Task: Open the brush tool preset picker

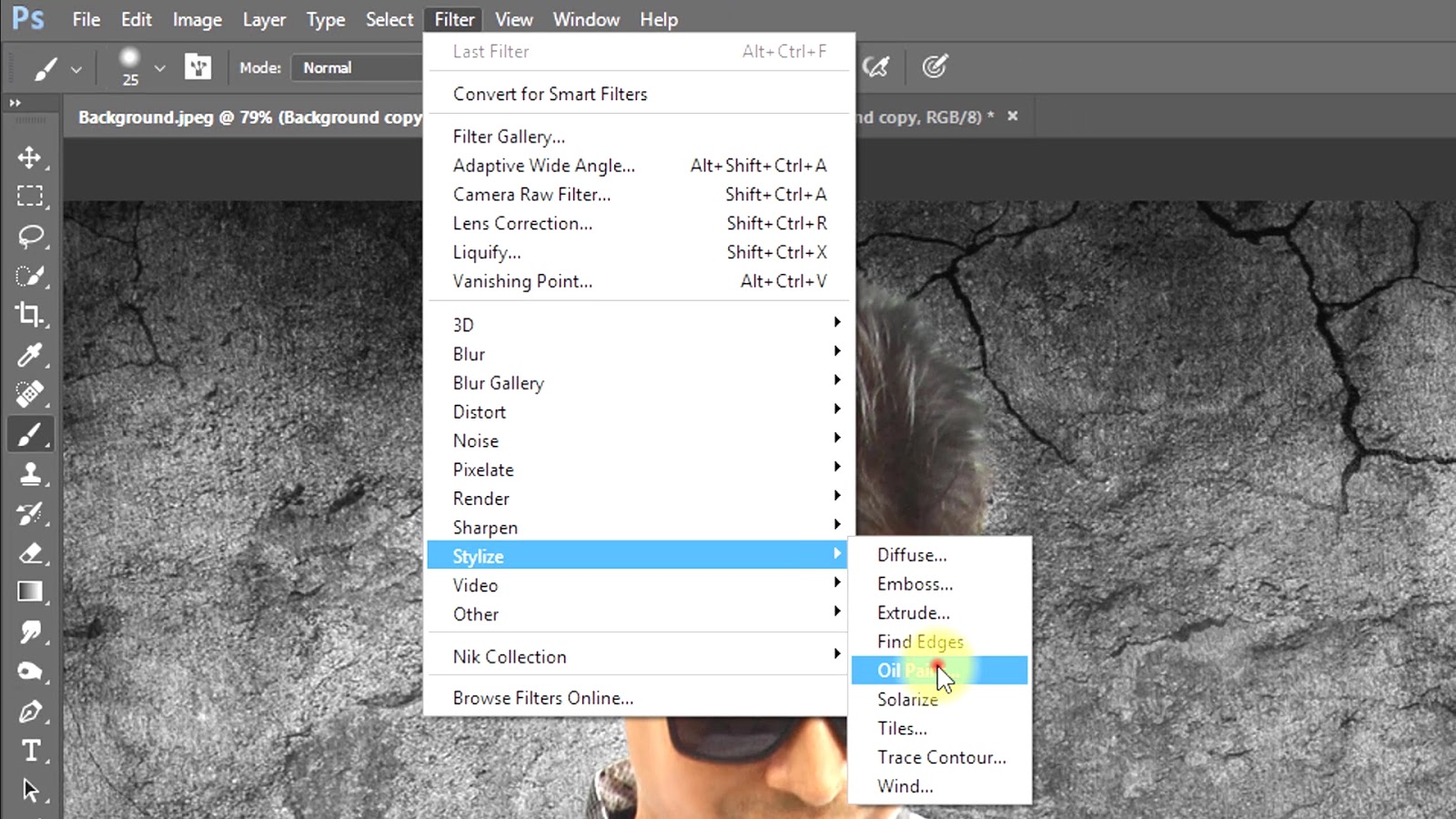Action: [45, 67]
